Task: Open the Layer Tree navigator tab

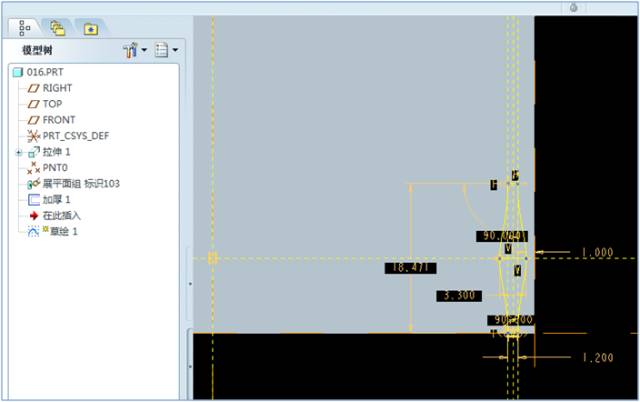Action: coord(58,28)
